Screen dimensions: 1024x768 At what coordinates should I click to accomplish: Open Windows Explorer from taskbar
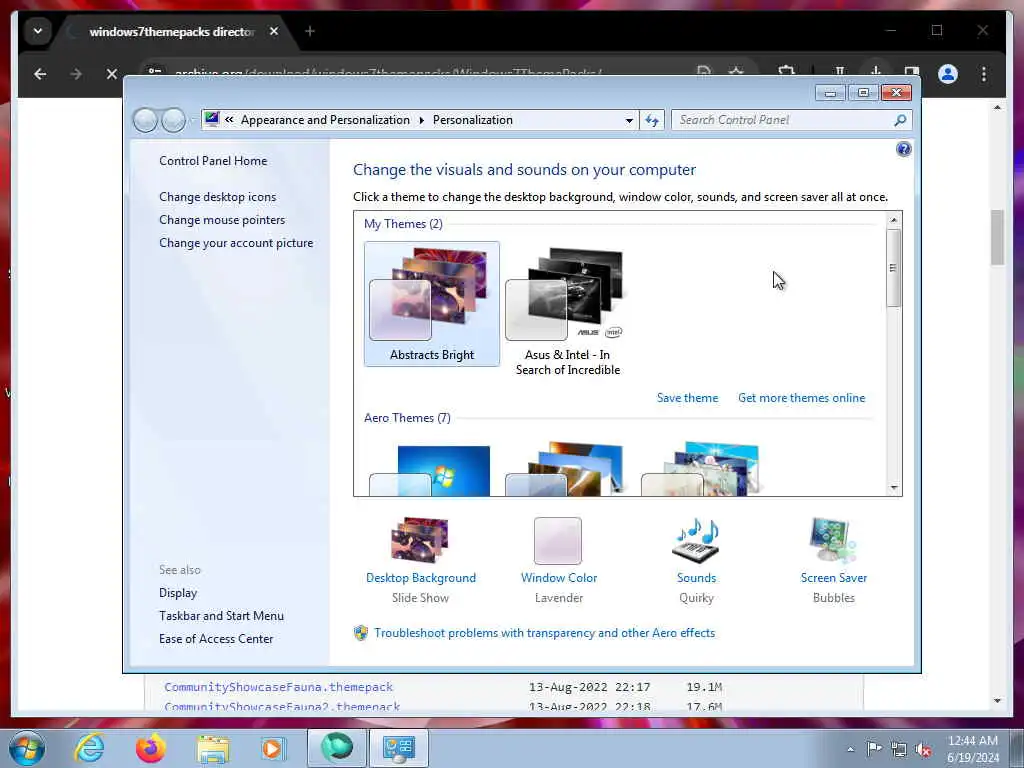[213, 748]
